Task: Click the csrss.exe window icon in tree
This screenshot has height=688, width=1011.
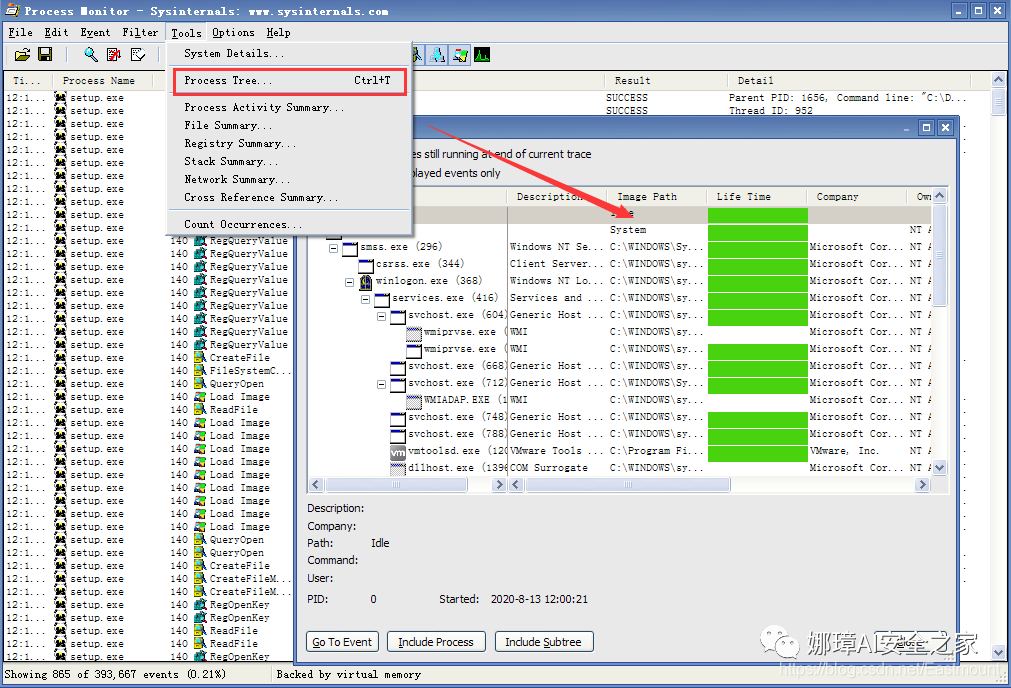Action: coord(366,264)
